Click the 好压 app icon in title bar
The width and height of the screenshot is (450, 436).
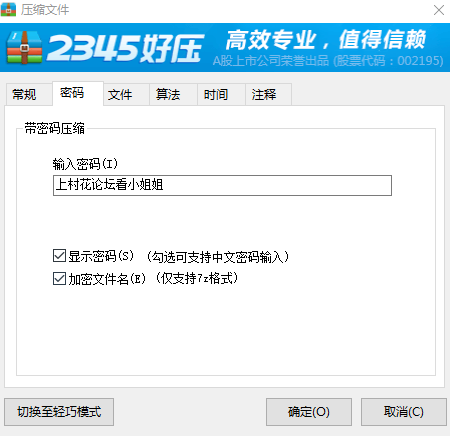click(x=8, y=9)
